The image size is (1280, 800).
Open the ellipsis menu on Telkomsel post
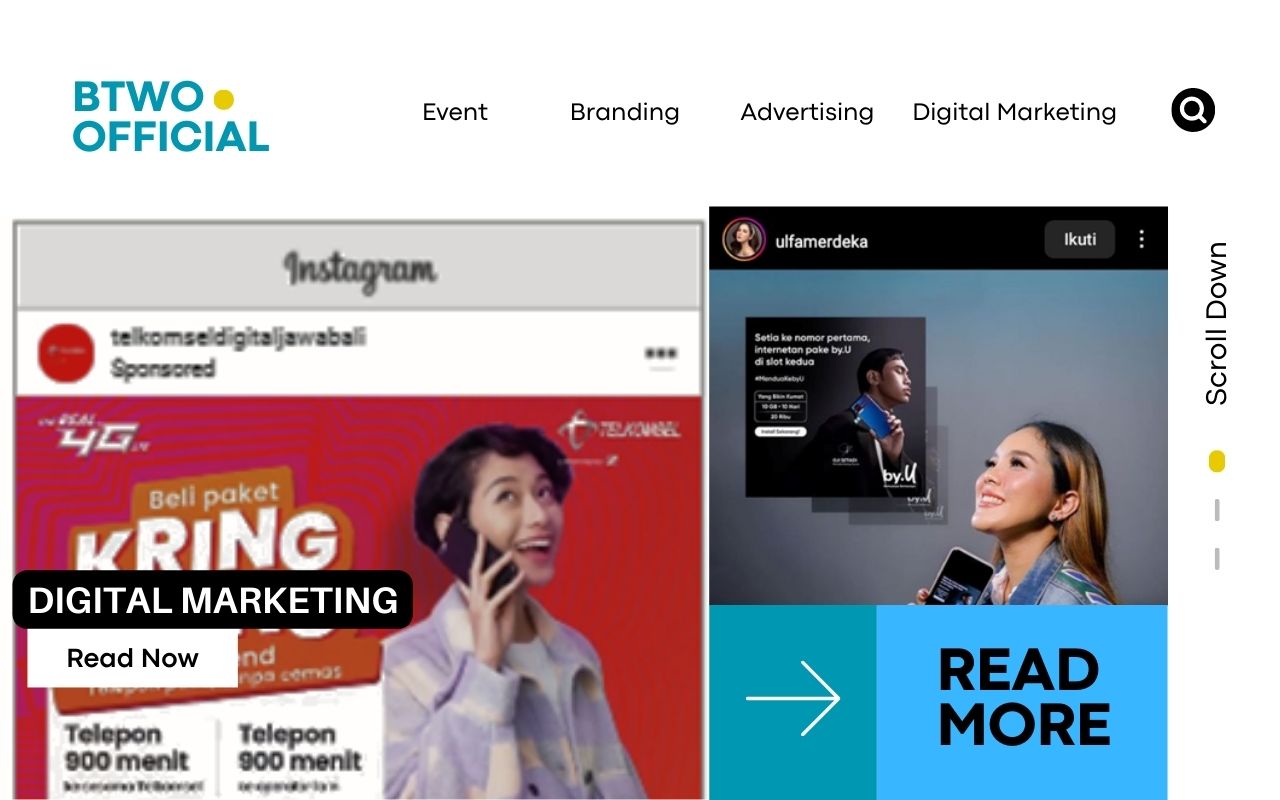tap(661, 353)
